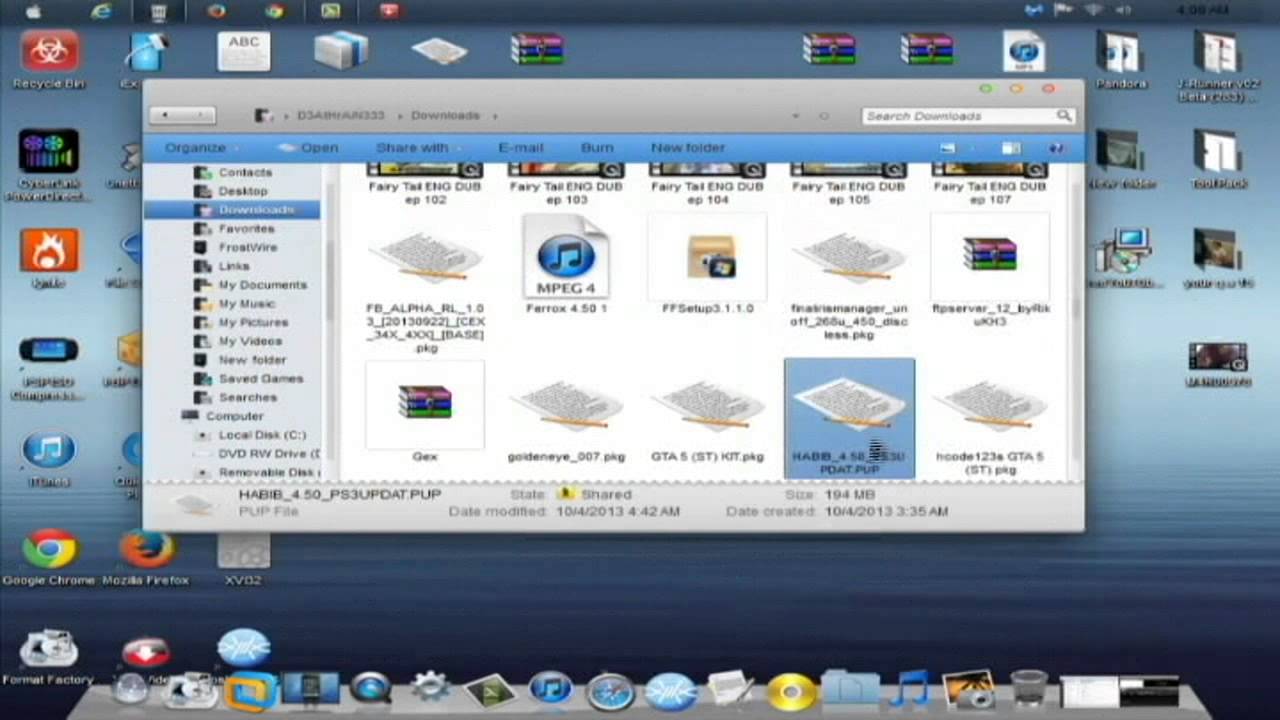The height and width of the screenshot is (720, 1280).
Task: Open the ToolPack desktop icon
Action: [1217, 160]
